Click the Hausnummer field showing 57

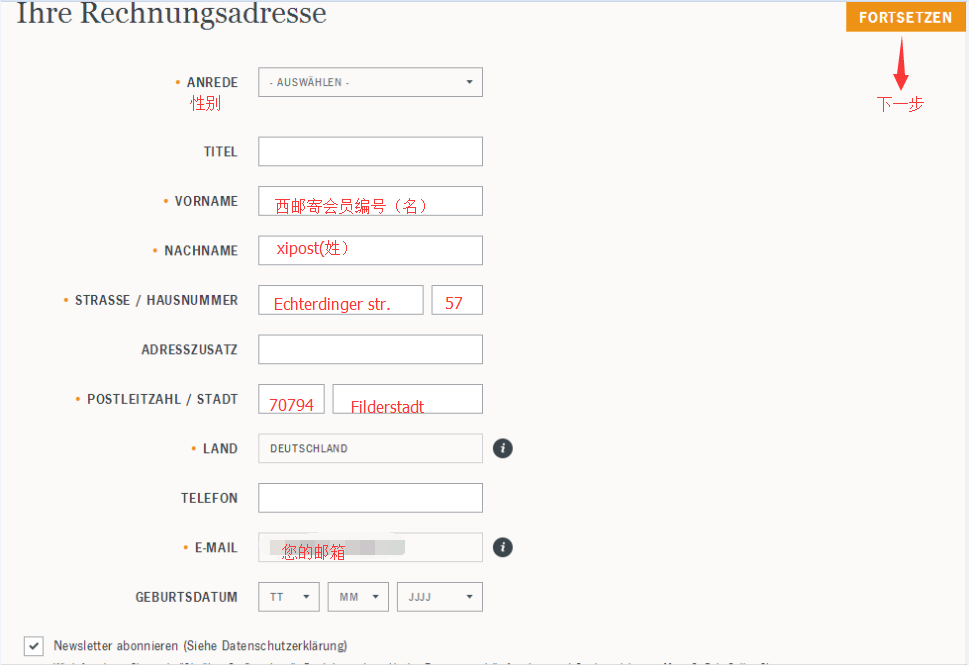pos(457,300)
